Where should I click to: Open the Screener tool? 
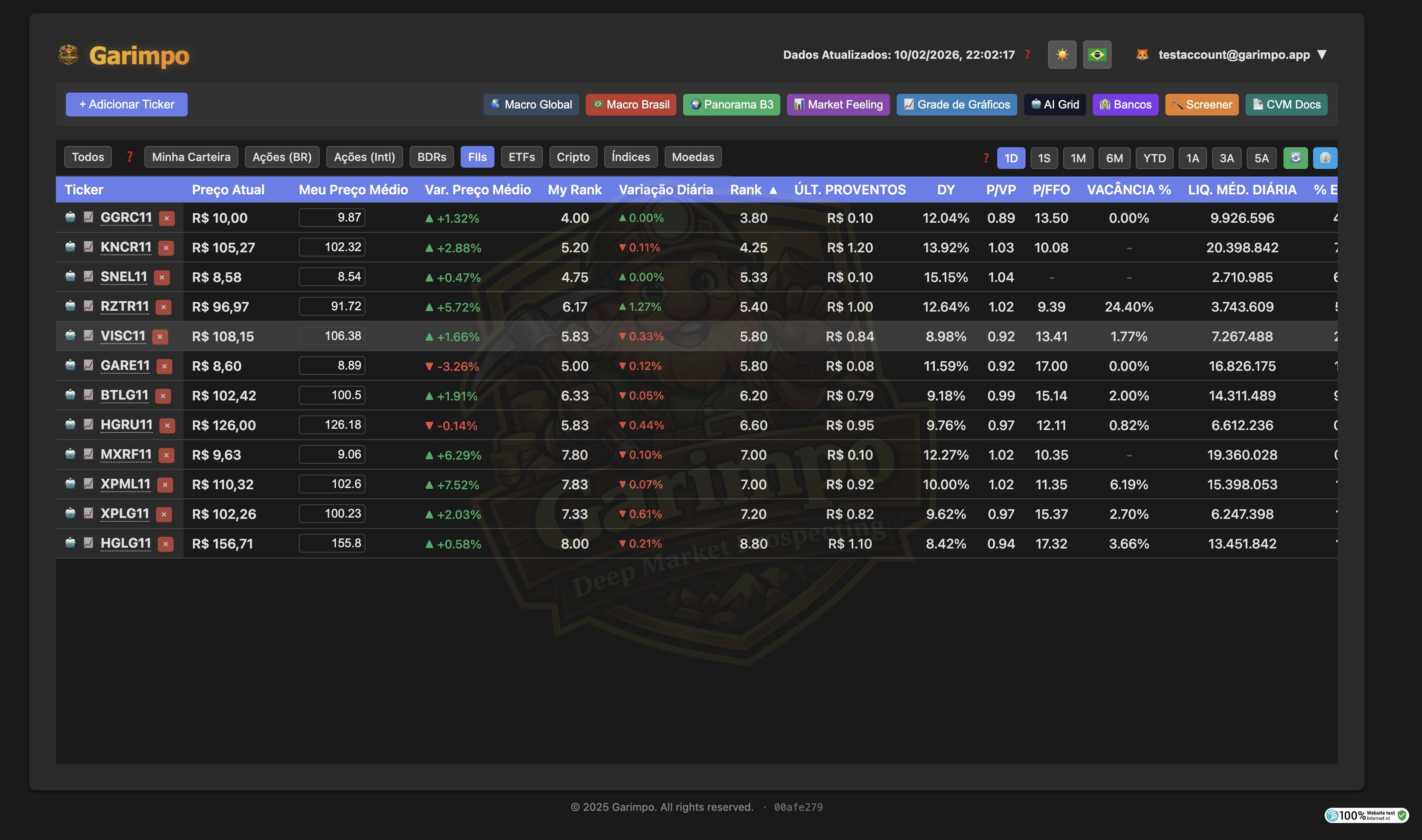1201,104
